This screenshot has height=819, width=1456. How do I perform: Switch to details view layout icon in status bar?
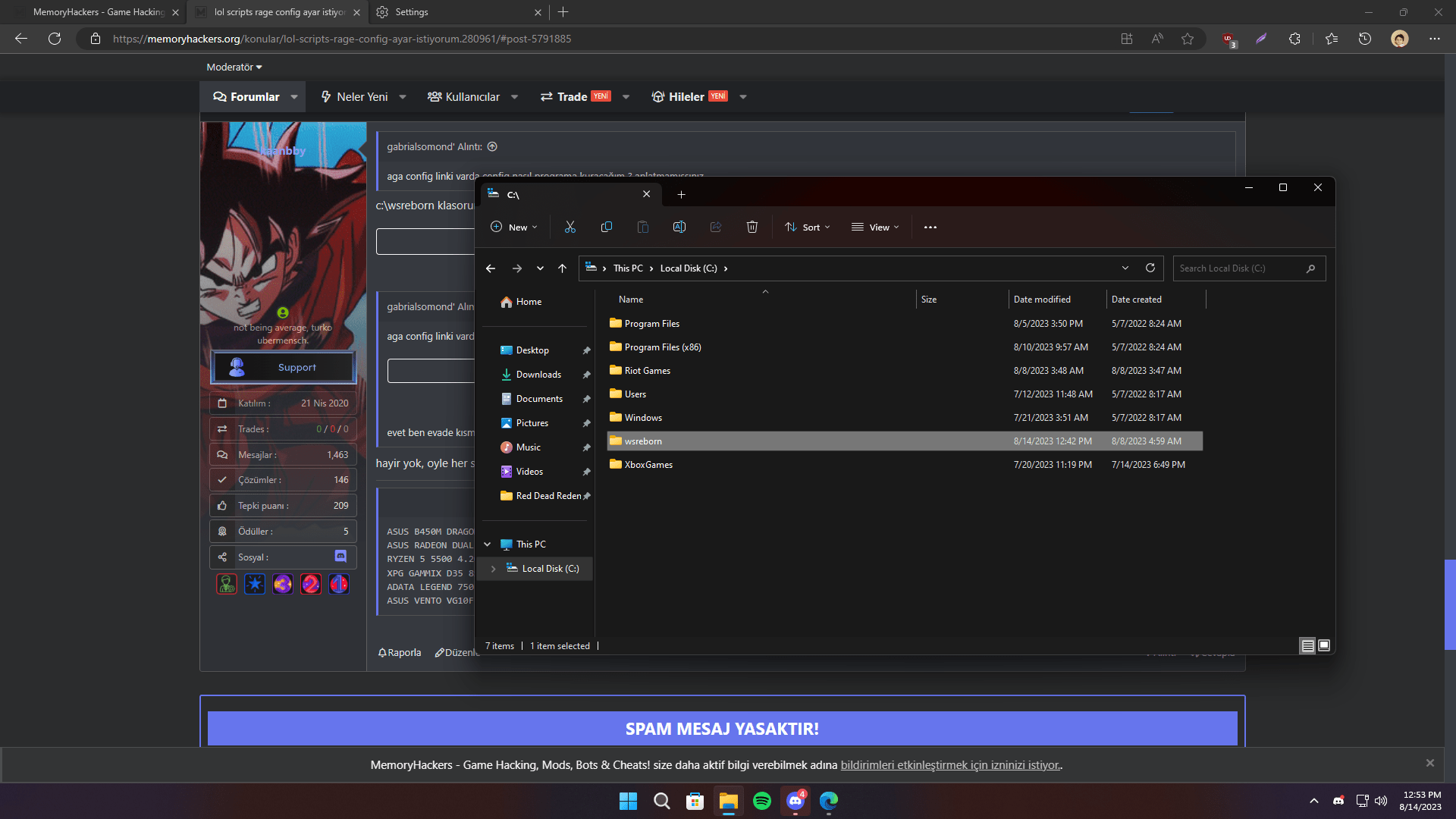(1308, 646)
